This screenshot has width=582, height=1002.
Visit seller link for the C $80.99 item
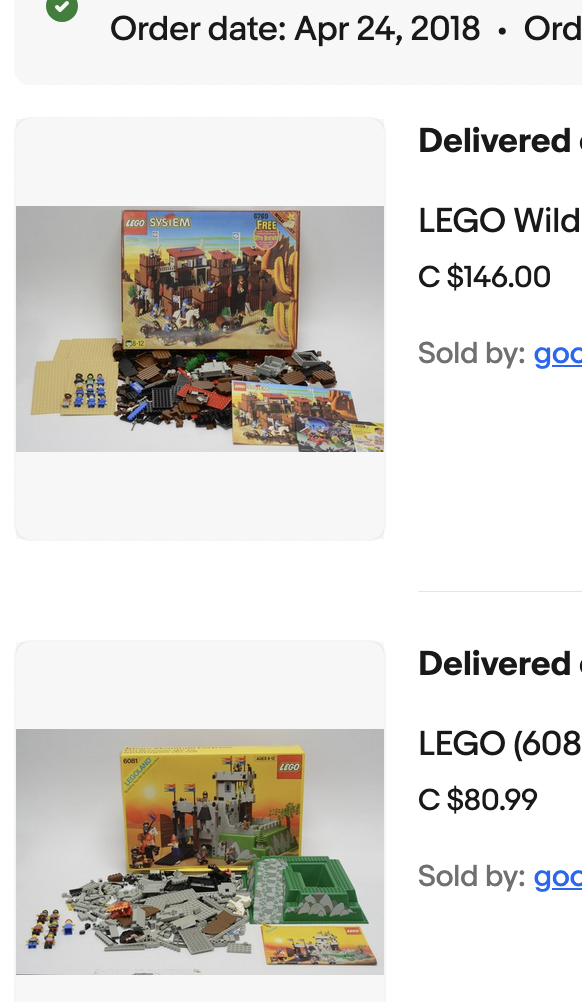click(558, 876)
